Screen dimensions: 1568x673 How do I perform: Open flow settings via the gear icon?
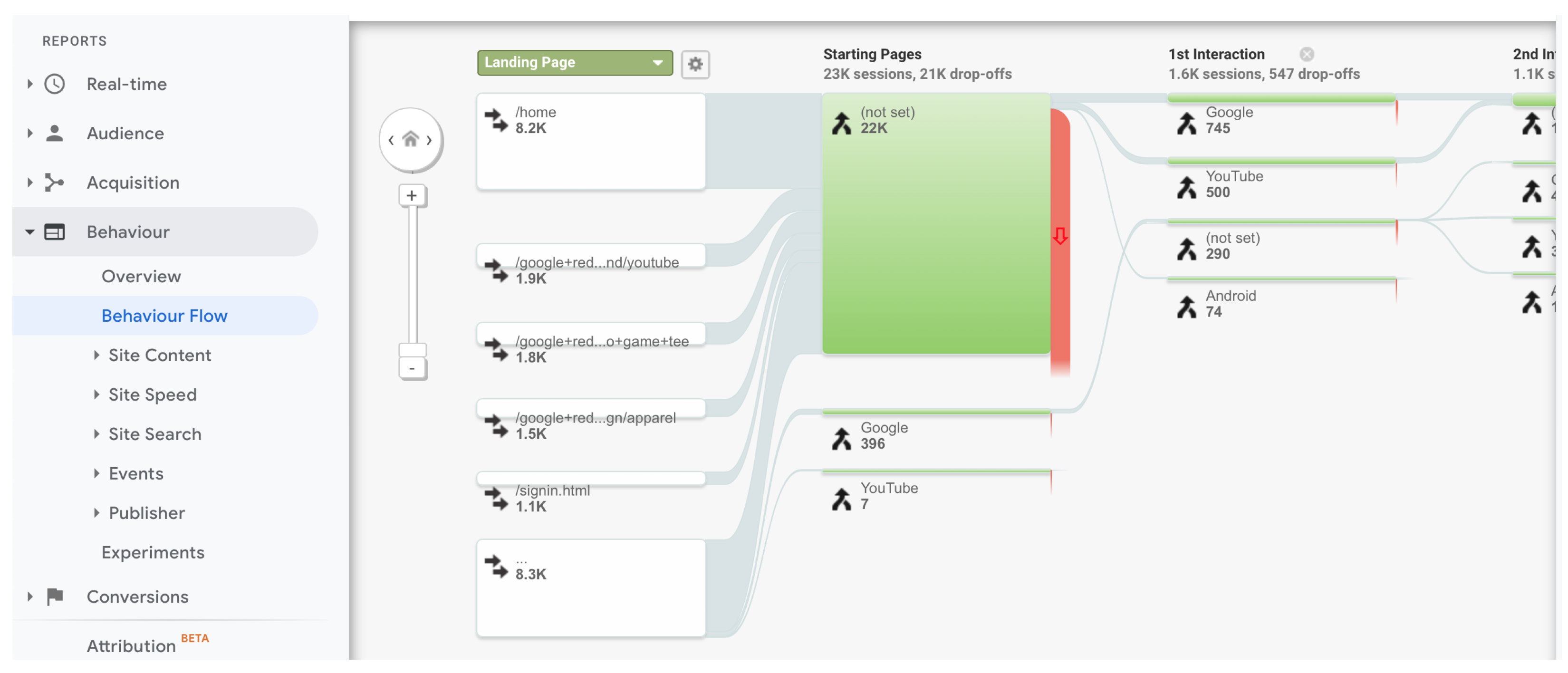pyautogui.click(x=695, y=64)
